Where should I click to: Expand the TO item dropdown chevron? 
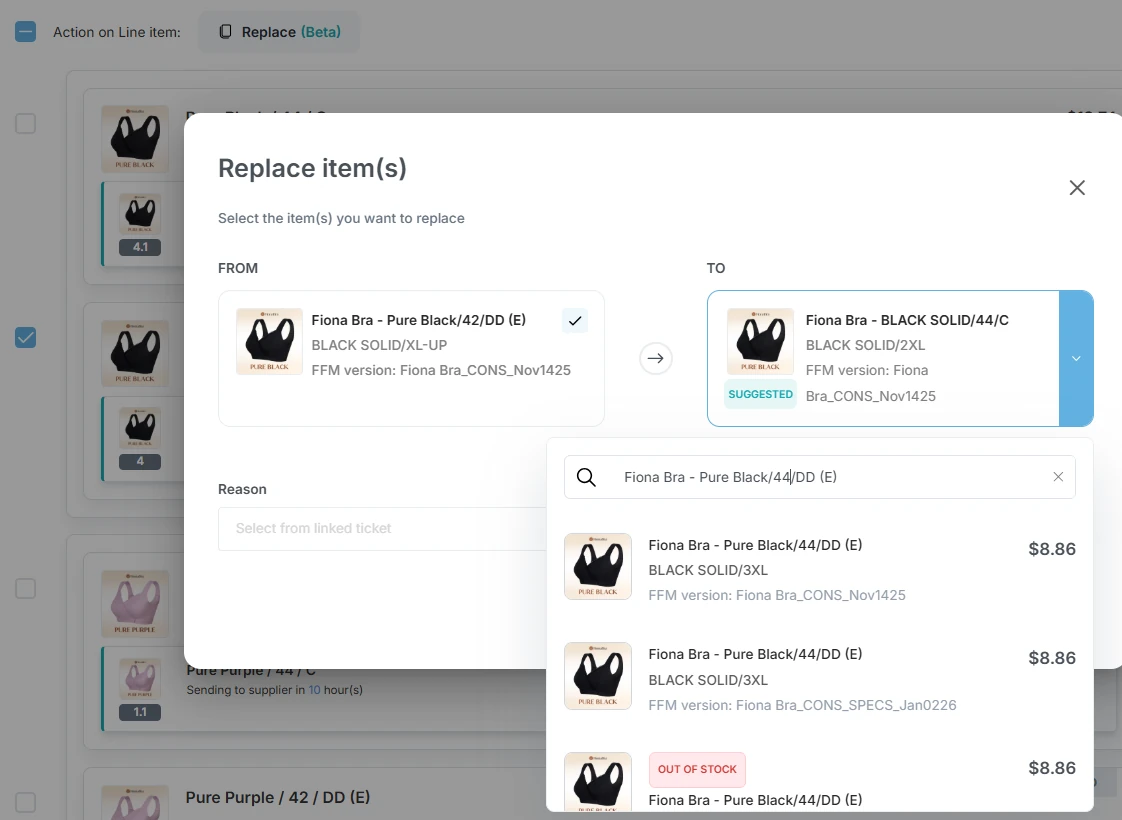1076,358
